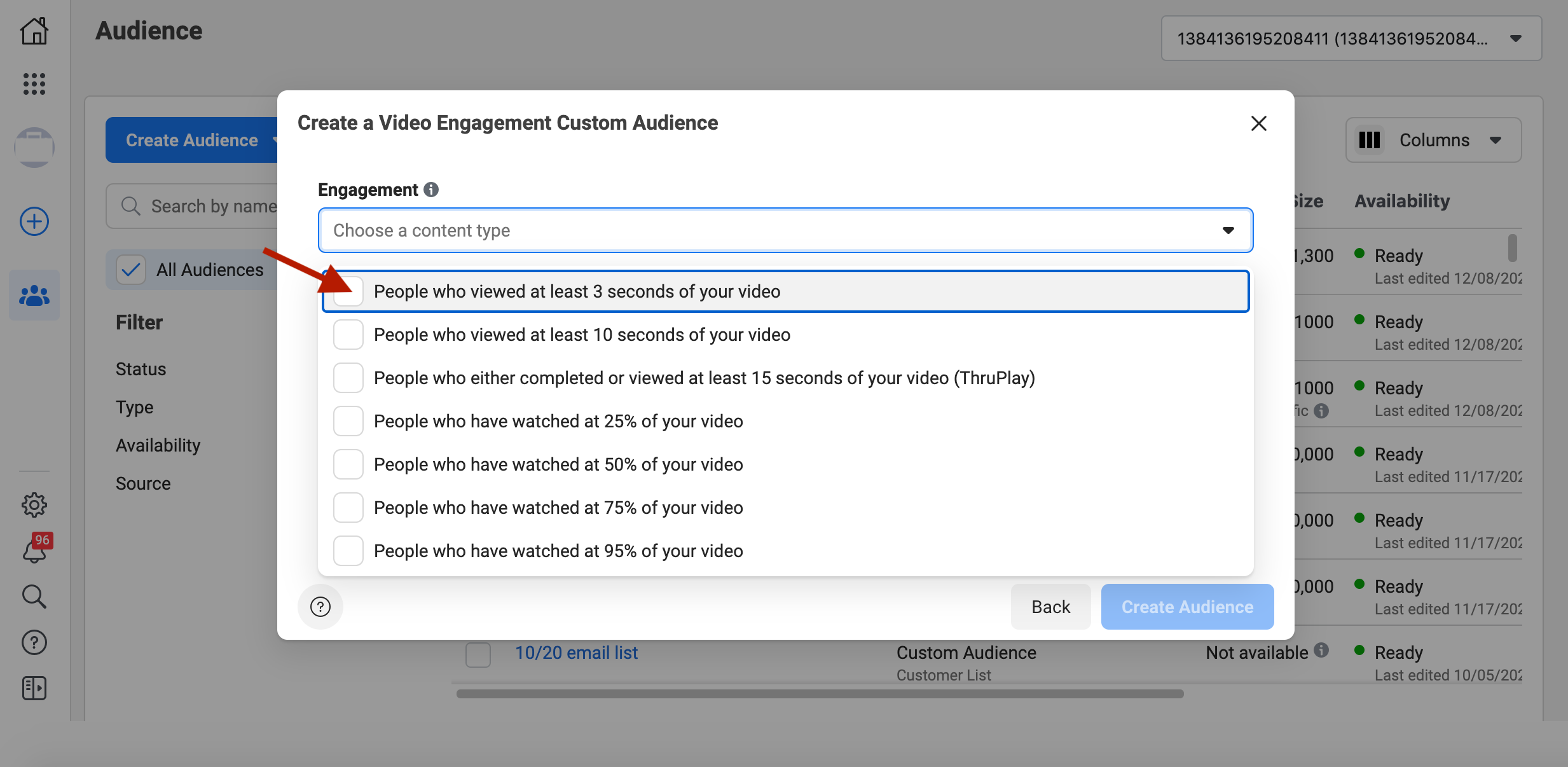Click the dialog help question mark icon
The width and height of the screenshot is (1568, 767).
point(320,607)
